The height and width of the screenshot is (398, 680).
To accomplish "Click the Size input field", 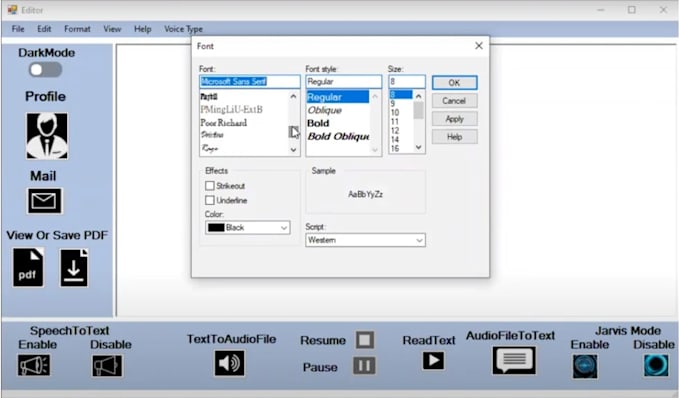I will coord(407,82).
